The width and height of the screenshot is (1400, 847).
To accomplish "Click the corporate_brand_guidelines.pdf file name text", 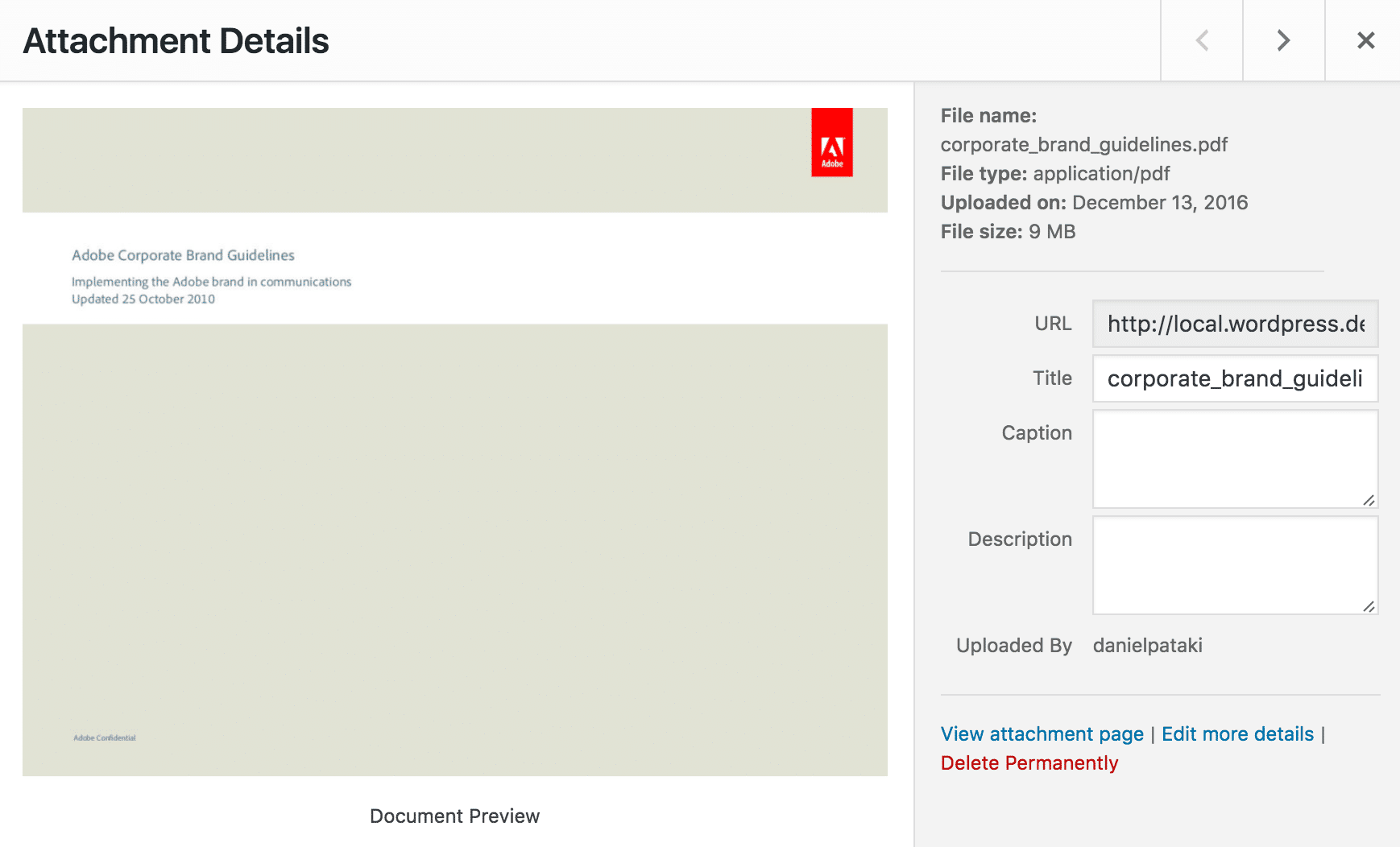I will 1083,145.
